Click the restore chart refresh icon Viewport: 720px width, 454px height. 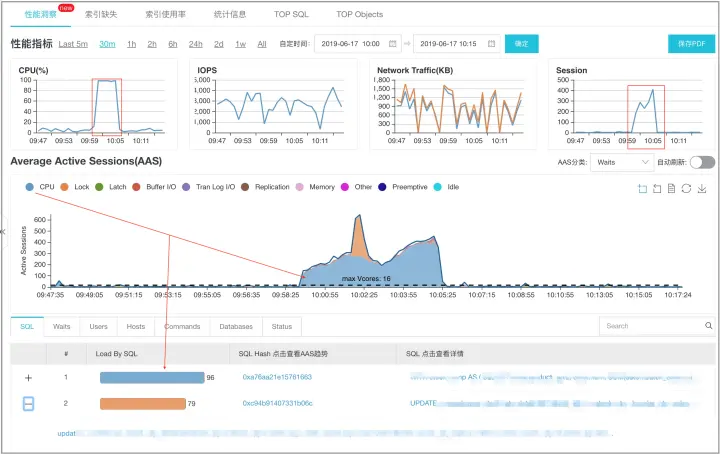(x=686, y=189)
